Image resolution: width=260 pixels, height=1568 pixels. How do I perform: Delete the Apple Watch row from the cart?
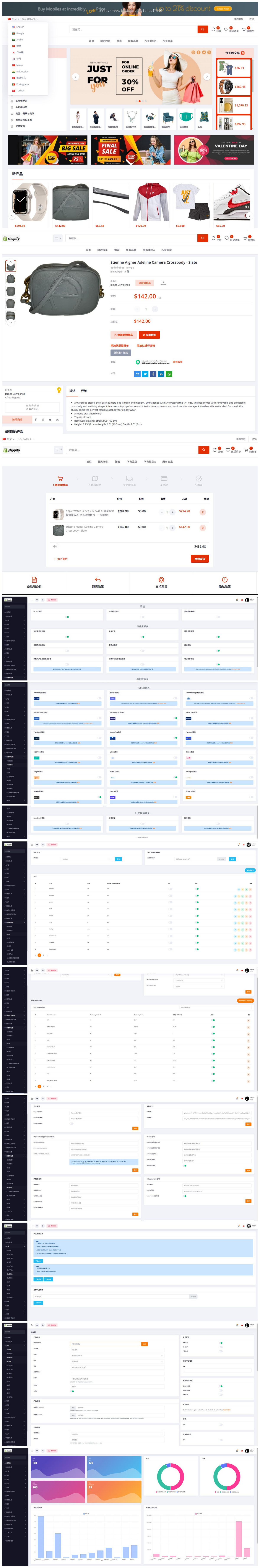pyautogui.click(x=203, y=512)
